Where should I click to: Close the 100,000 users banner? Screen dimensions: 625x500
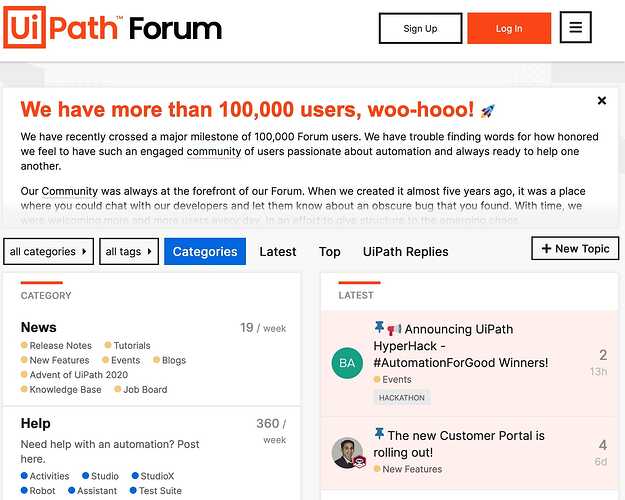pyautogui.click(x=602, y=100)
